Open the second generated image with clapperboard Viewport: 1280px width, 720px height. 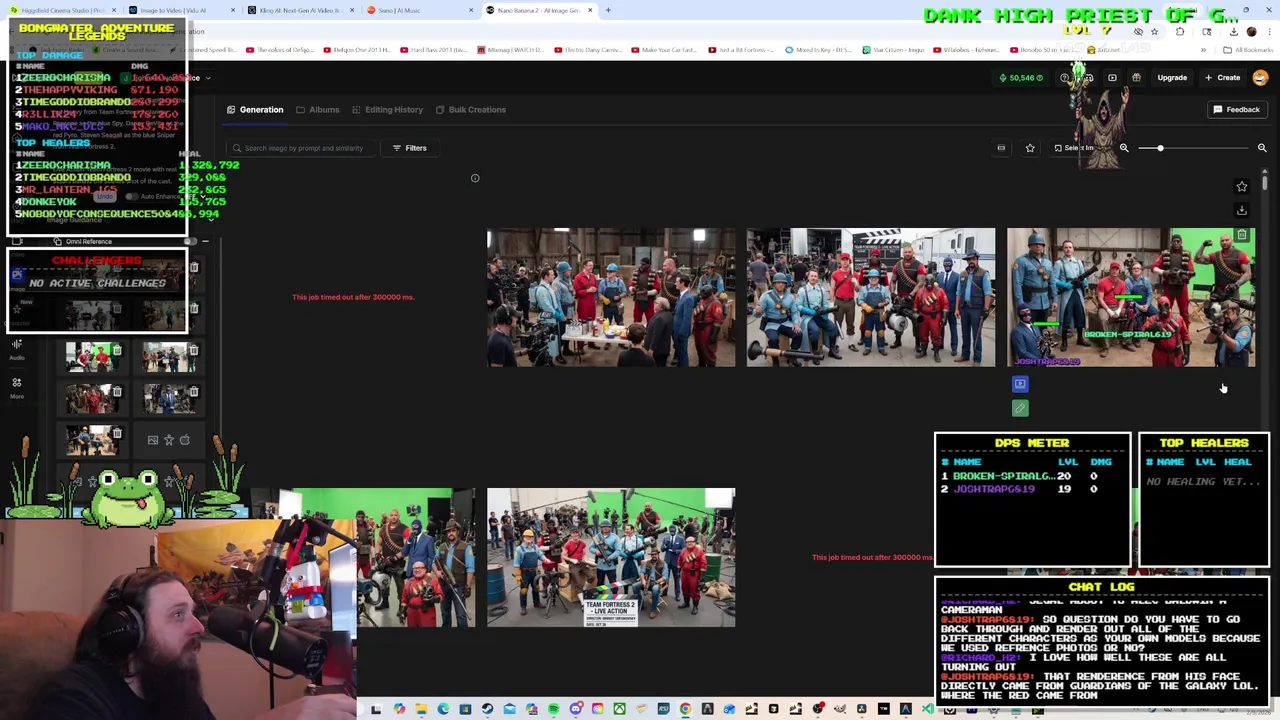pyautogui.click(x=871, y=298)
